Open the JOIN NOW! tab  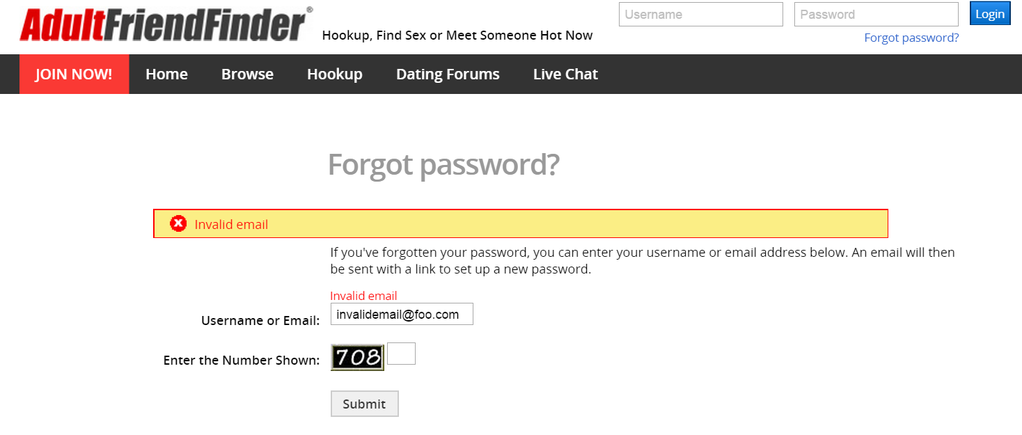pyautogui.click(x=74, y=74)
